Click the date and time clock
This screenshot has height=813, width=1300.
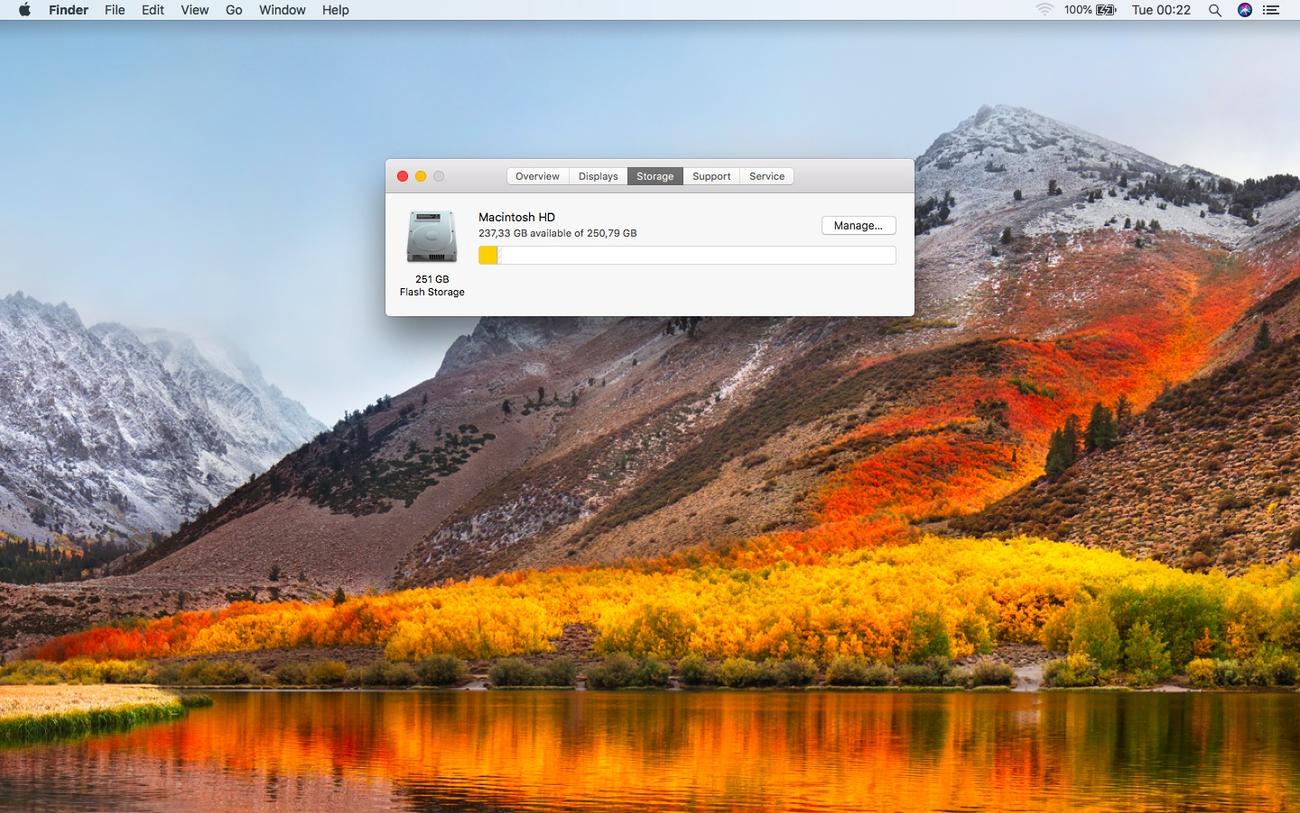coord(1160,10)
